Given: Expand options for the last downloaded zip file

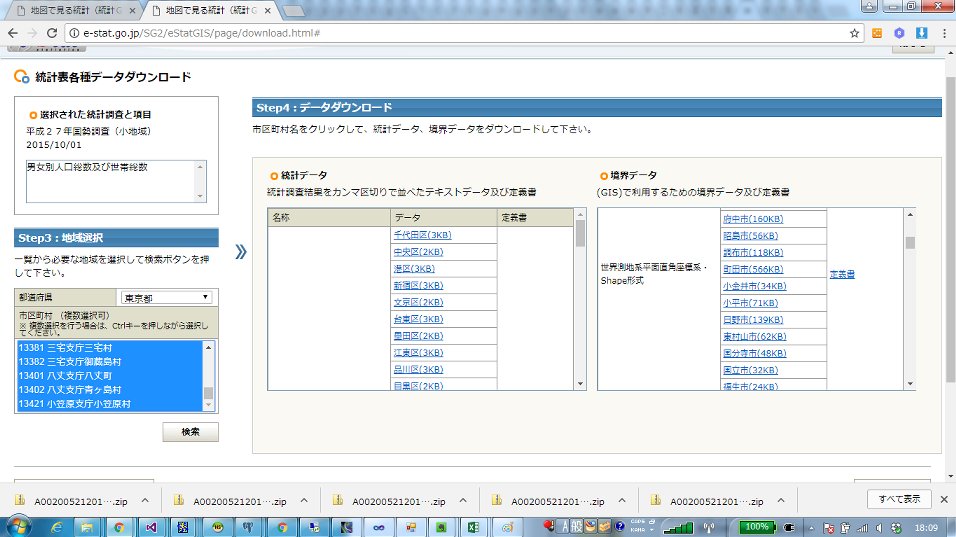Looking at the screenshot, I should pyautogui.click(x=780, y=501).
